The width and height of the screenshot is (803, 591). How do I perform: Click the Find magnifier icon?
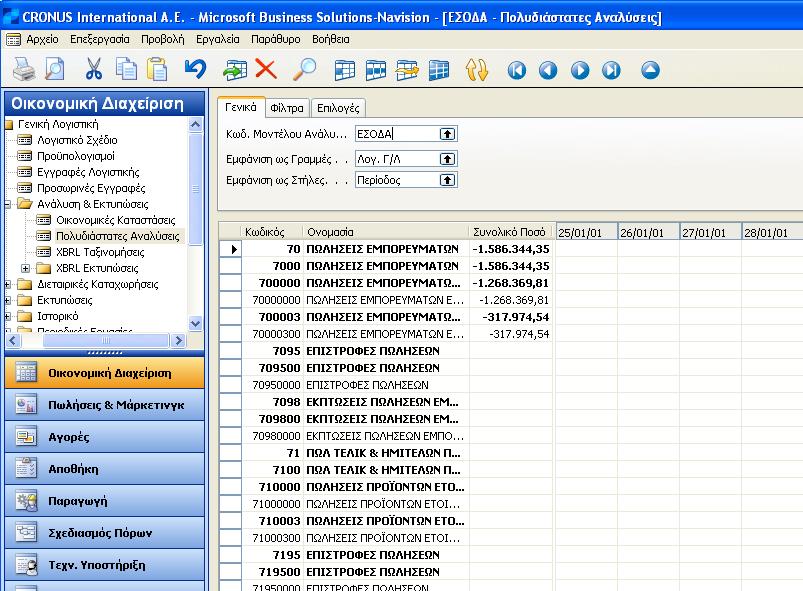click(x=304, y=69)
